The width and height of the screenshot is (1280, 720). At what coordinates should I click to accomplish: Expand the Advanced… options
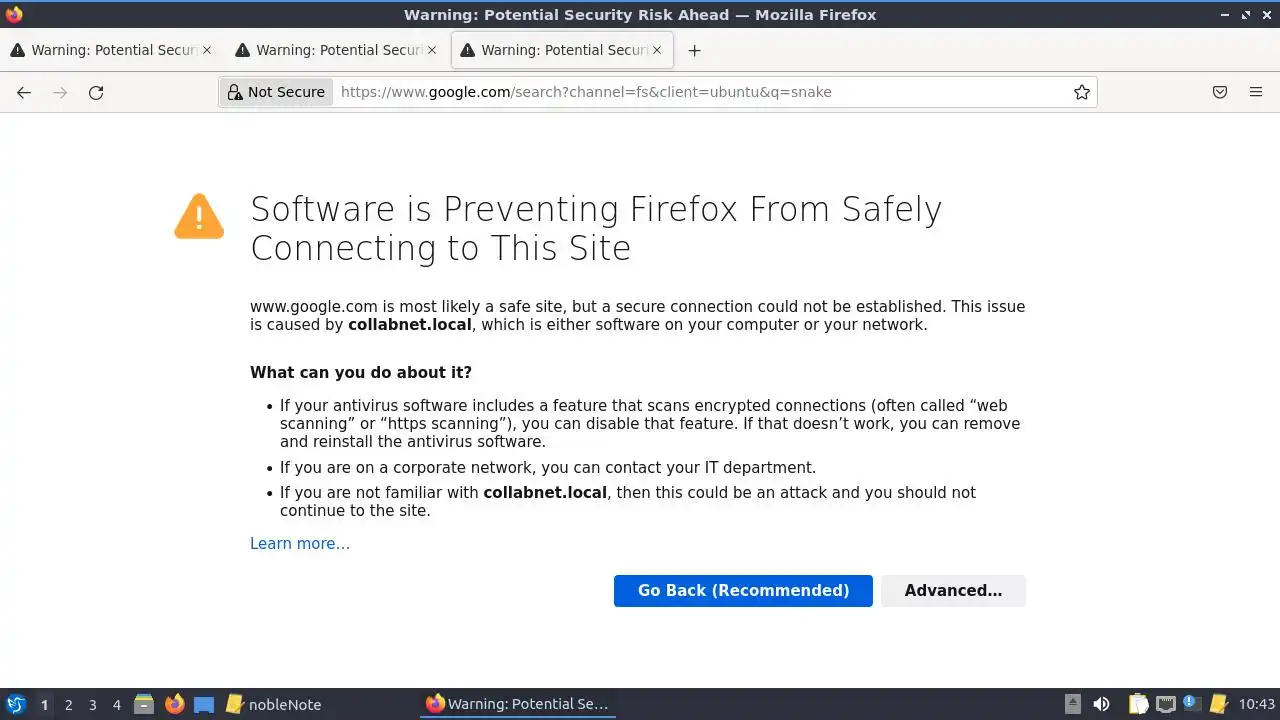tap(953, 590)
